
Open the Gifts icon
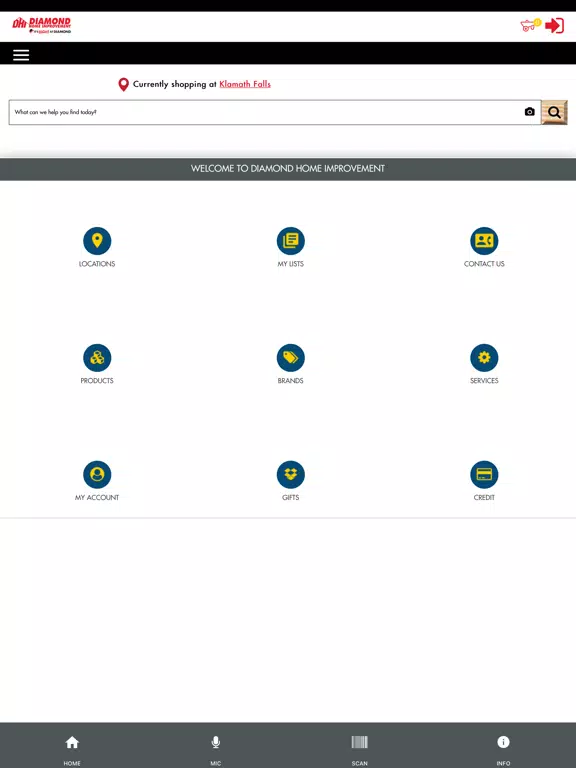pyautogui.click(x=290, y=474)
